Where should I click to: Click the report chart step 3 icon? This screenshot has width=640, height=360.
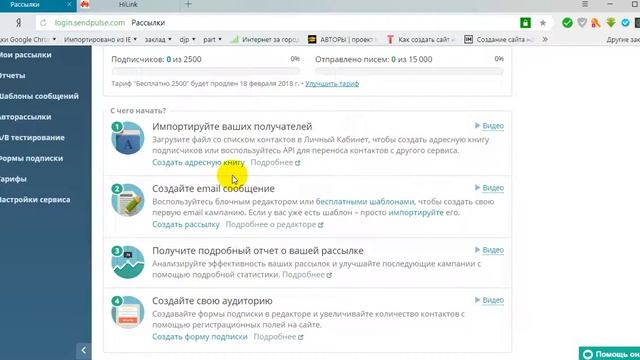click(128, 262)
